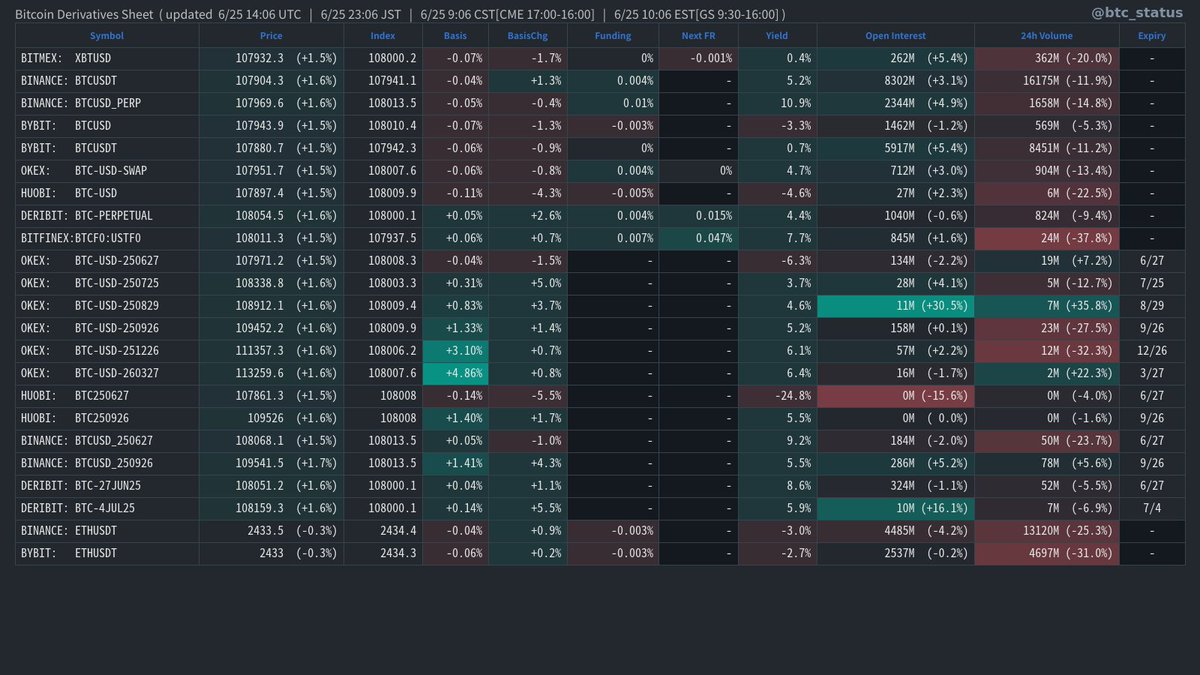Select open interest 10M (+16.1%)

point(895,508)
